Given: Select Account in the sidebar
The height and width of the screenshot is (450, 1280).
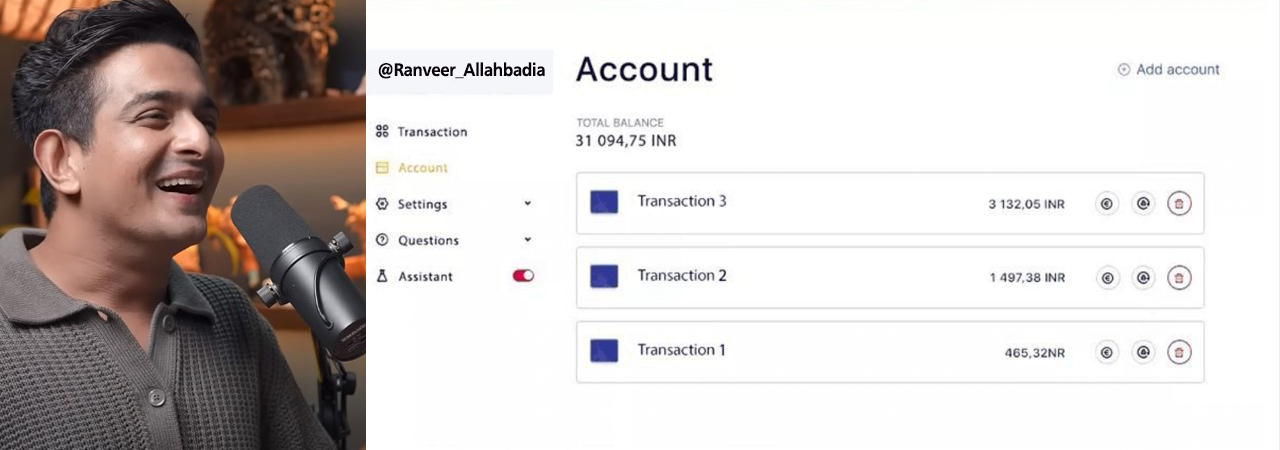Looking at the screenshot, I should [x=422, y=168].
